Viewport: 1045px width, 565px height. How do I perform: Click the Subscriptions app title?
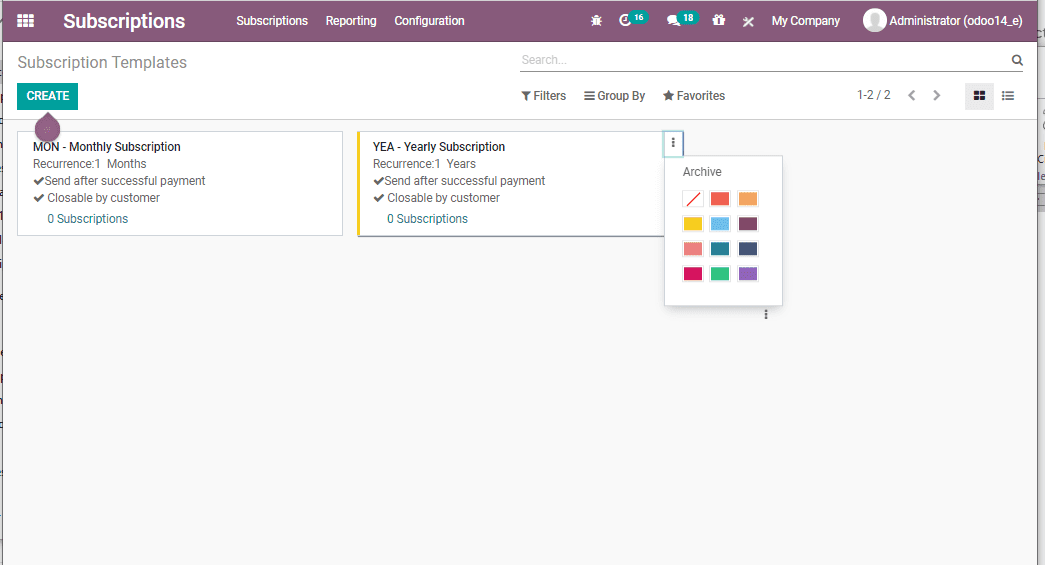pos(124,21)
